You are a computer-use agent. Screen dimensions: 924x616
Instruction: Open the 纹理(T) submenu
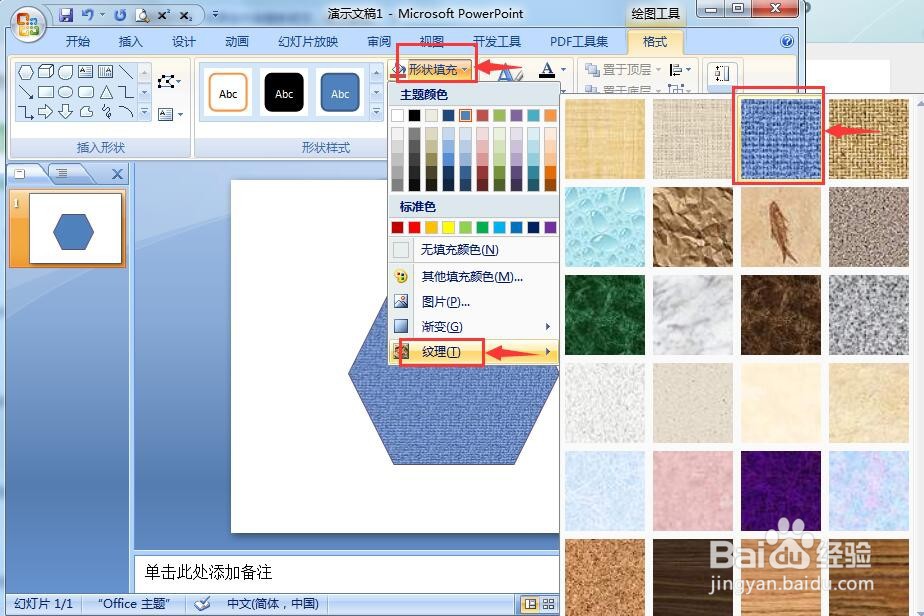(x=474, y=352)
